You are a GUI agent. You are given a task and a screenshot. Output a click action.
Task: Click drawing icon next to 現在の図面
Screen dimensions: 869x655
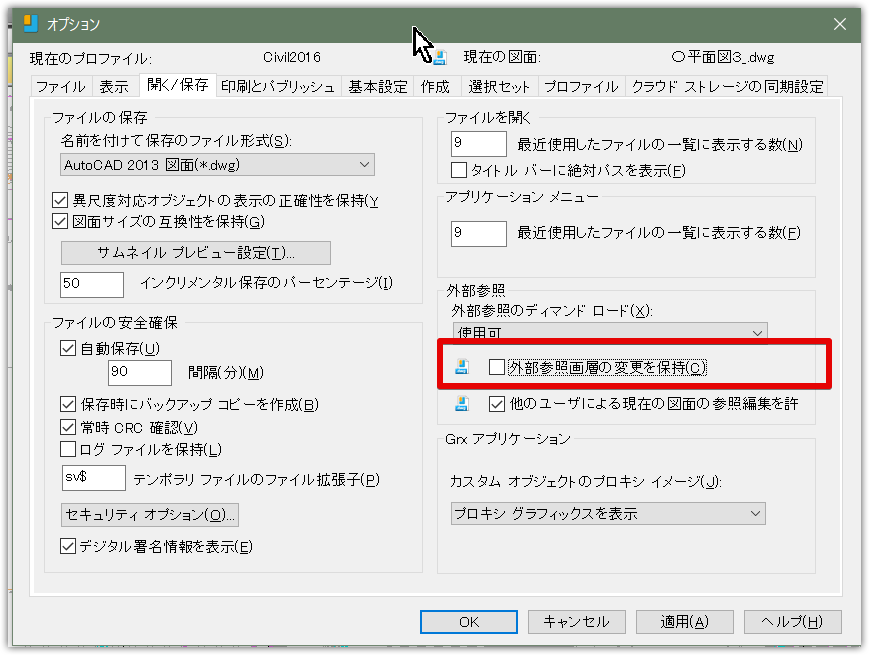(441, 57)
